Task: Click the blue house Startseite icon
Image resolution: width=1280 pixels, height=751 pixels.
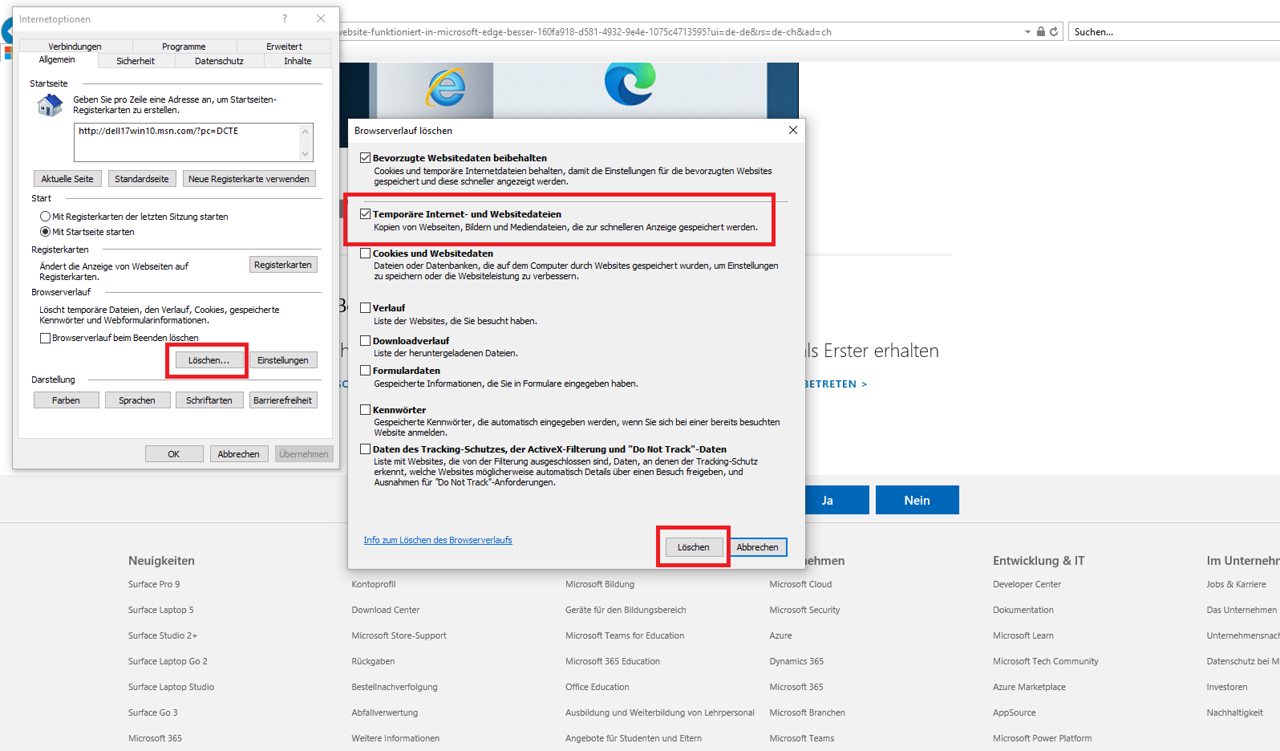Action: [50, 105]
